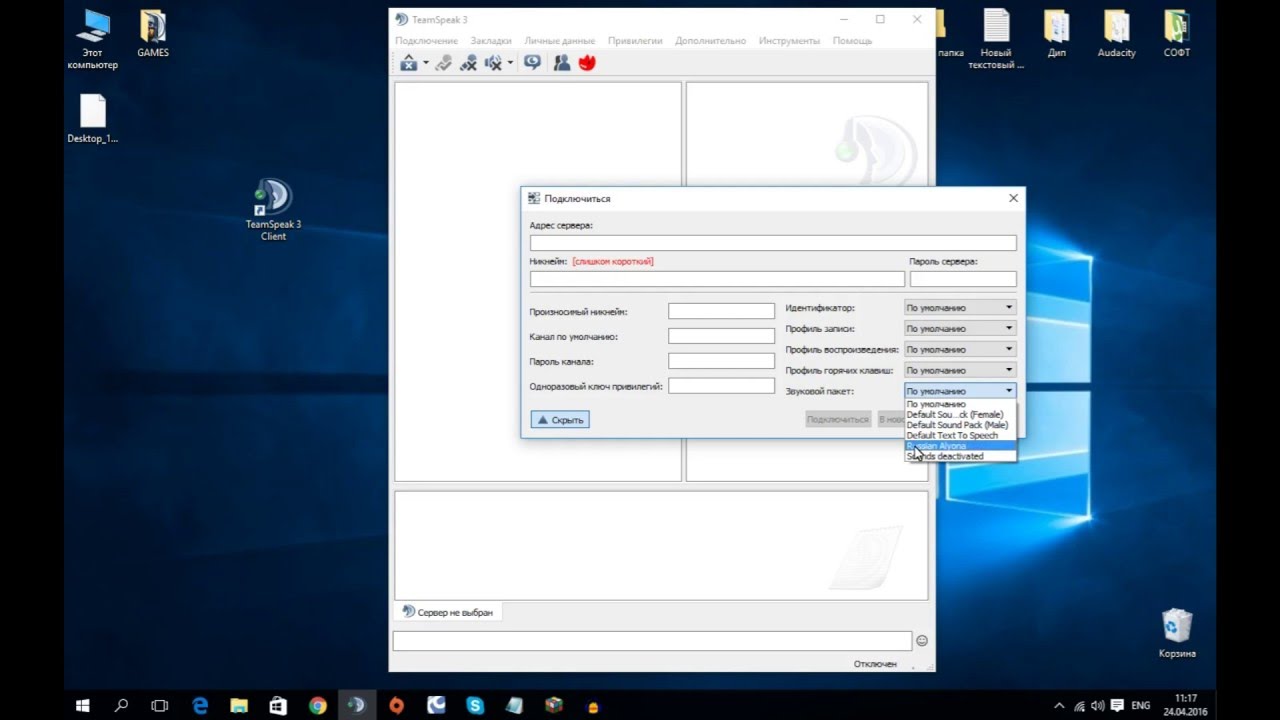Open the emoticon smiley picker
Screen dimensions: 1280x720
pyautogui.click(x=922, y=641)
